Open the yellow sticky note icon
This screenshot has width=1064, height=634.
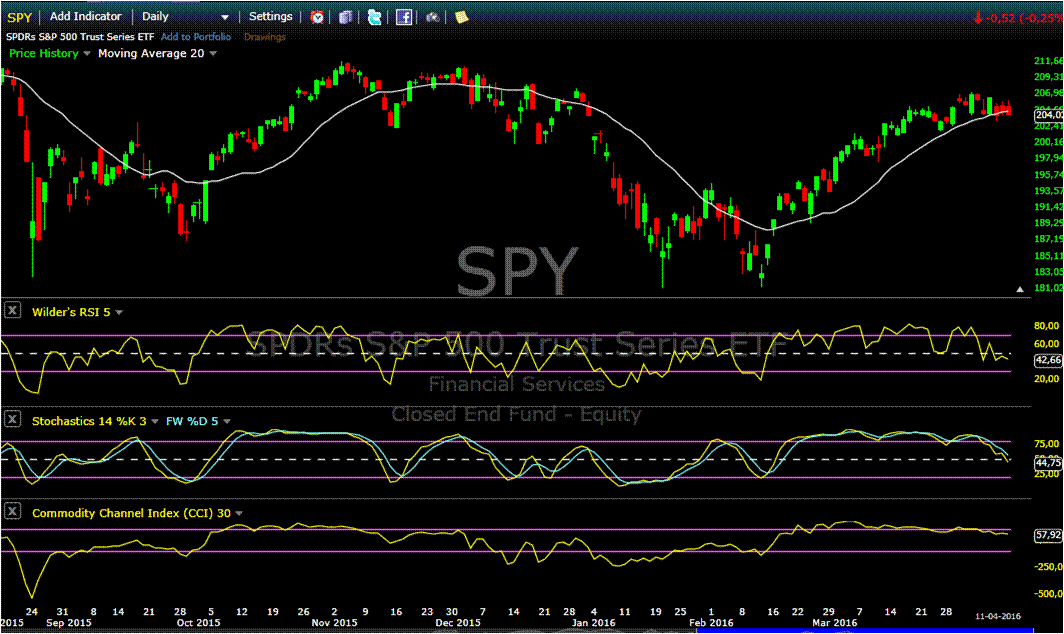point(461,17)
